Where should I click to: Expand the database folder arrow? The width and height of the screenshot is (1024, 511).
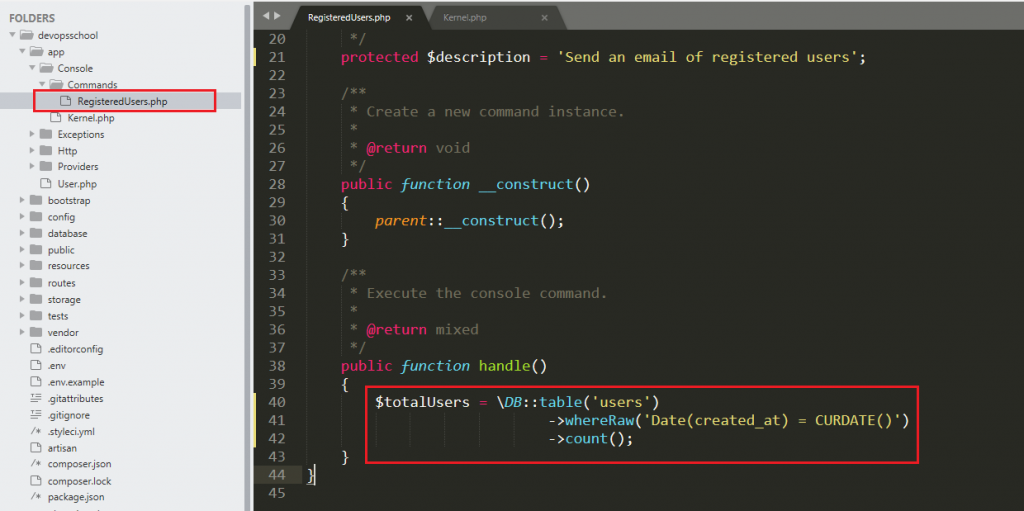(x=23, y=234)
